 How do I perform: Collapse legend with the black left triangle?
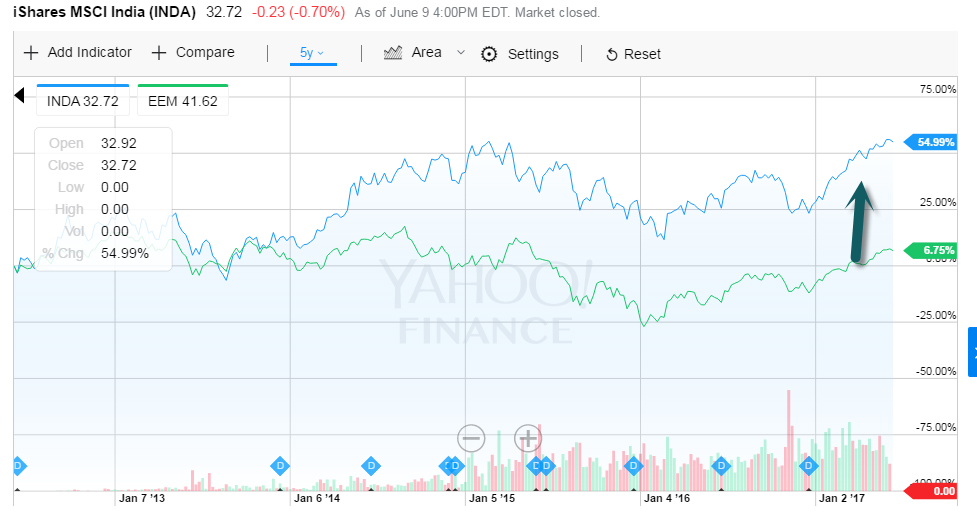(19, 95)
